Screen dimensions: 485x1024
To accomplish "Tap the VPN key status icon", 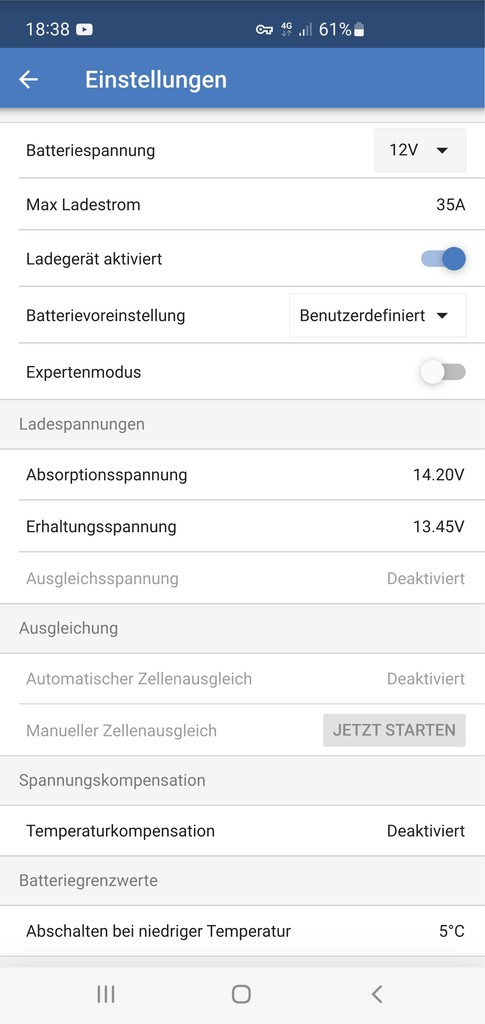I will (x=264, y=29).
